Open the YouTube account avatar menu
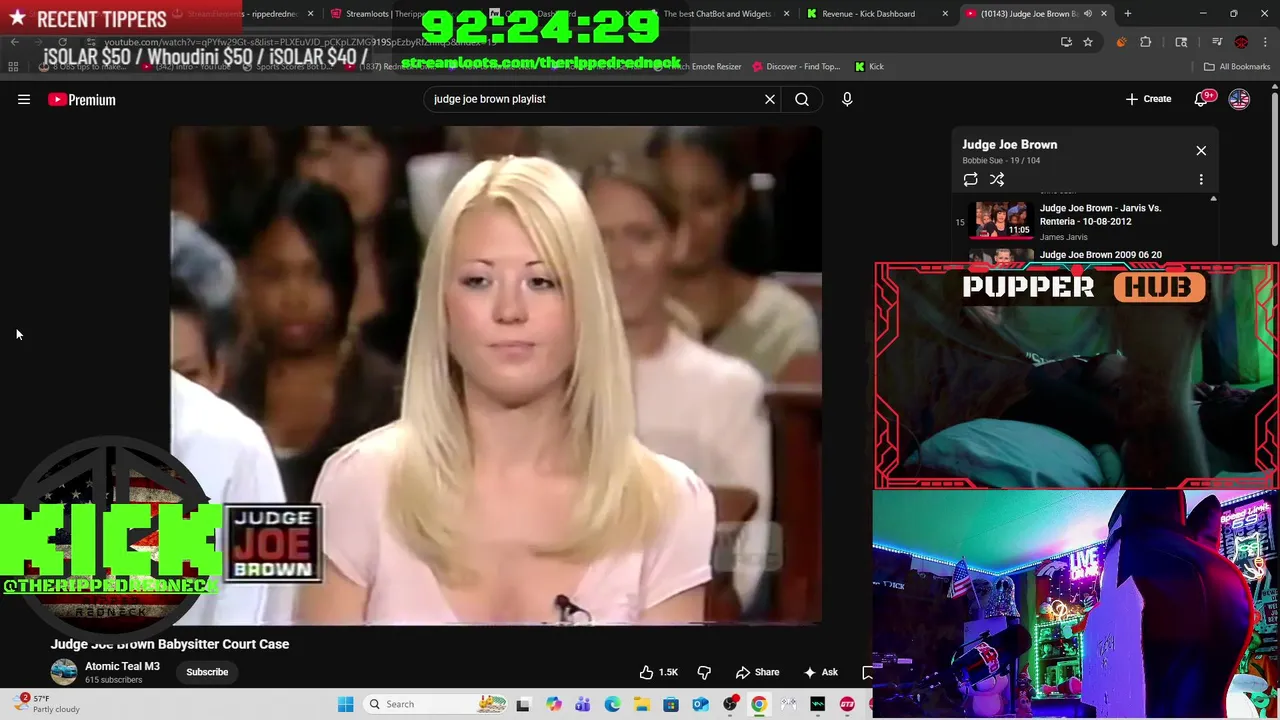The height and width of the screenshot is (720, 1280). point(1239,99)
